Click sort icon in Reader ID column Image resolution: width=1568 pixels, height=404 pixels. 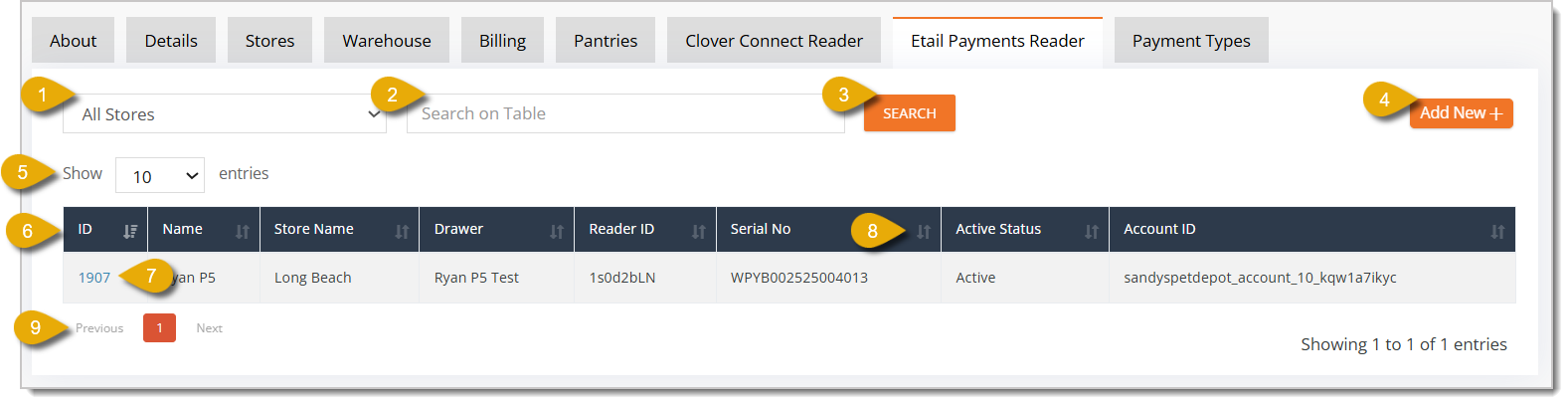[x=699, y=231]
